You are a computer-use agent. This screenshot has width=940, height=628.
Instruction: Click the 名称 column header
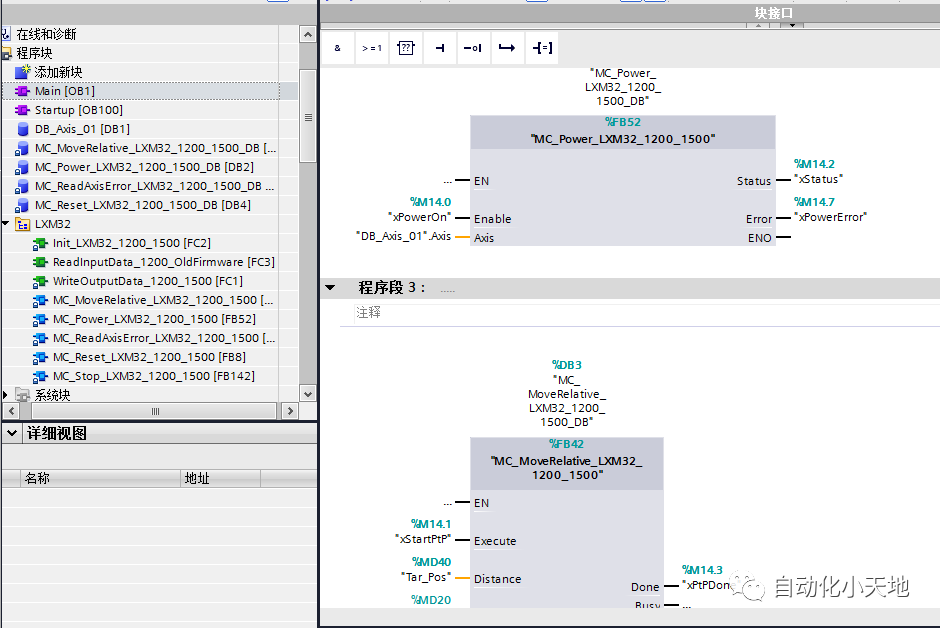point(37,479)
